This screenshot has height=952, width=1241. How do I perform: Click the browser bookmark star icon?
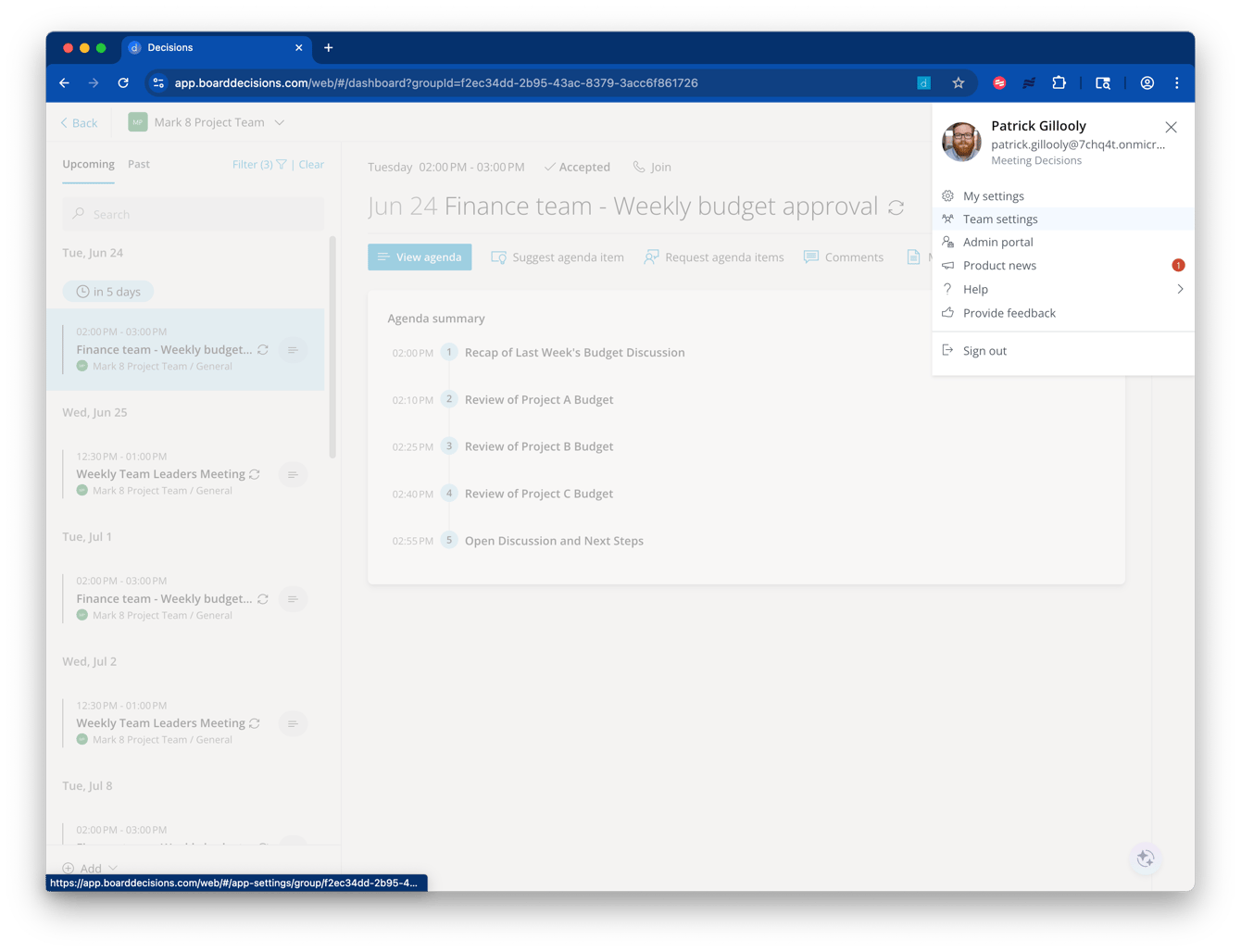(x=959, y=82)
